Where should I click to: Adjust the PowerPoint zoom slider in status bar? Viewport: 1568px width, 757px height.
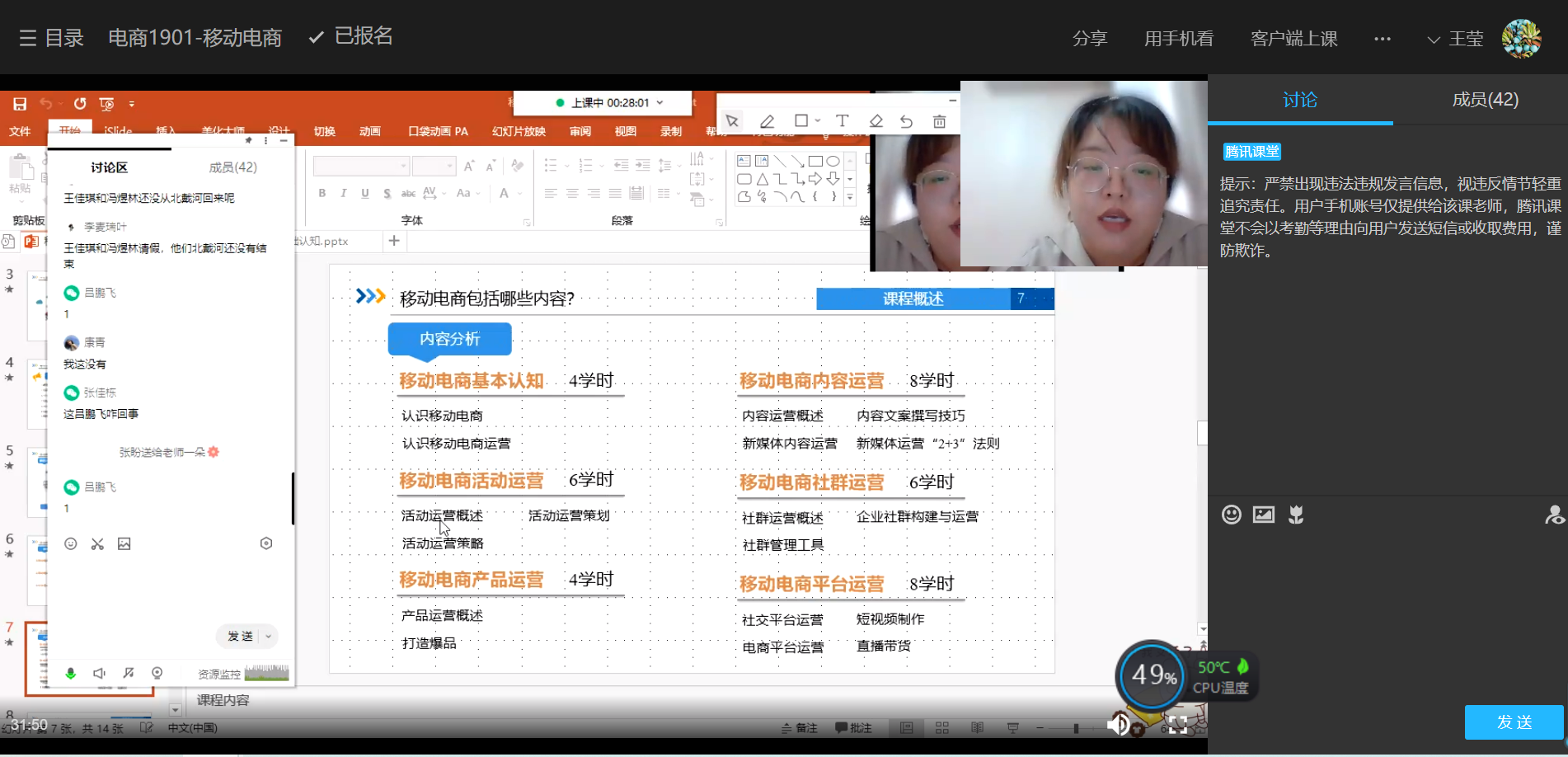pyautogui.click(x=1076, y=728)
